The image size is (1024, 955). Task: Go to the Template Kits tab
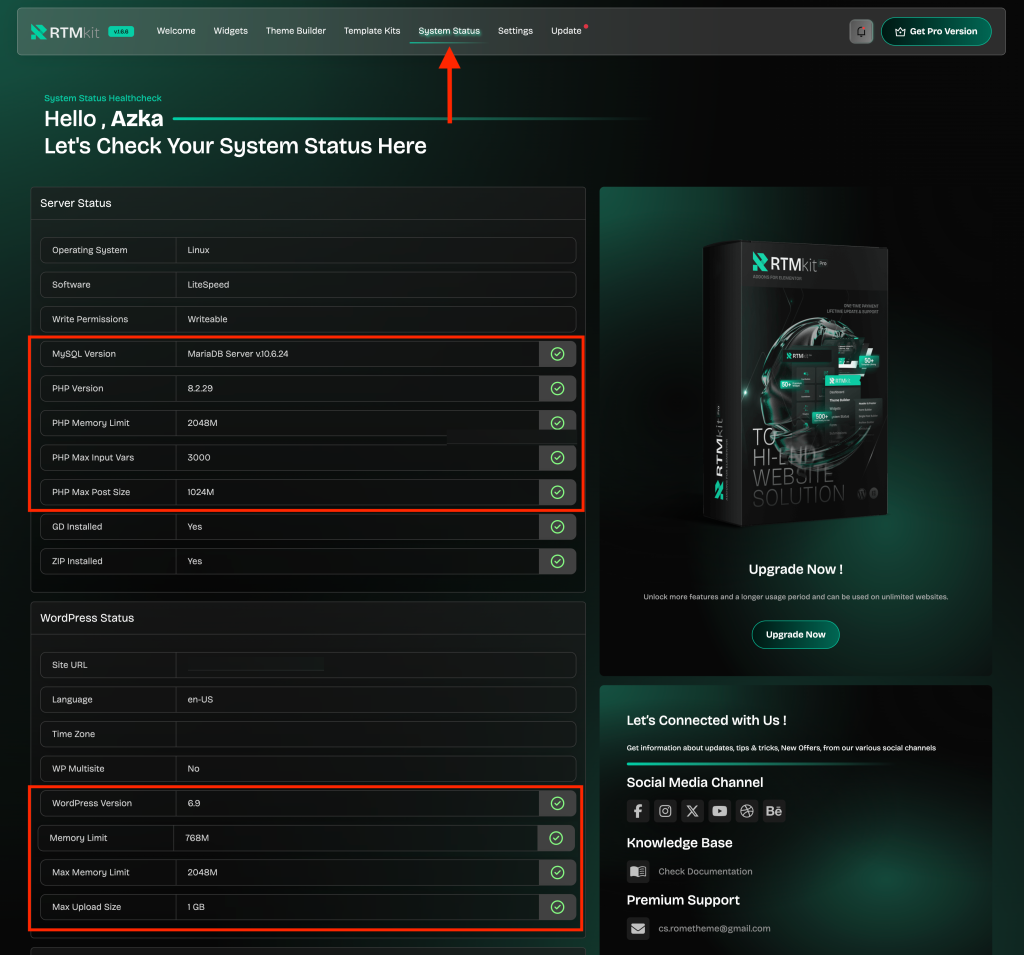[372, 31]
